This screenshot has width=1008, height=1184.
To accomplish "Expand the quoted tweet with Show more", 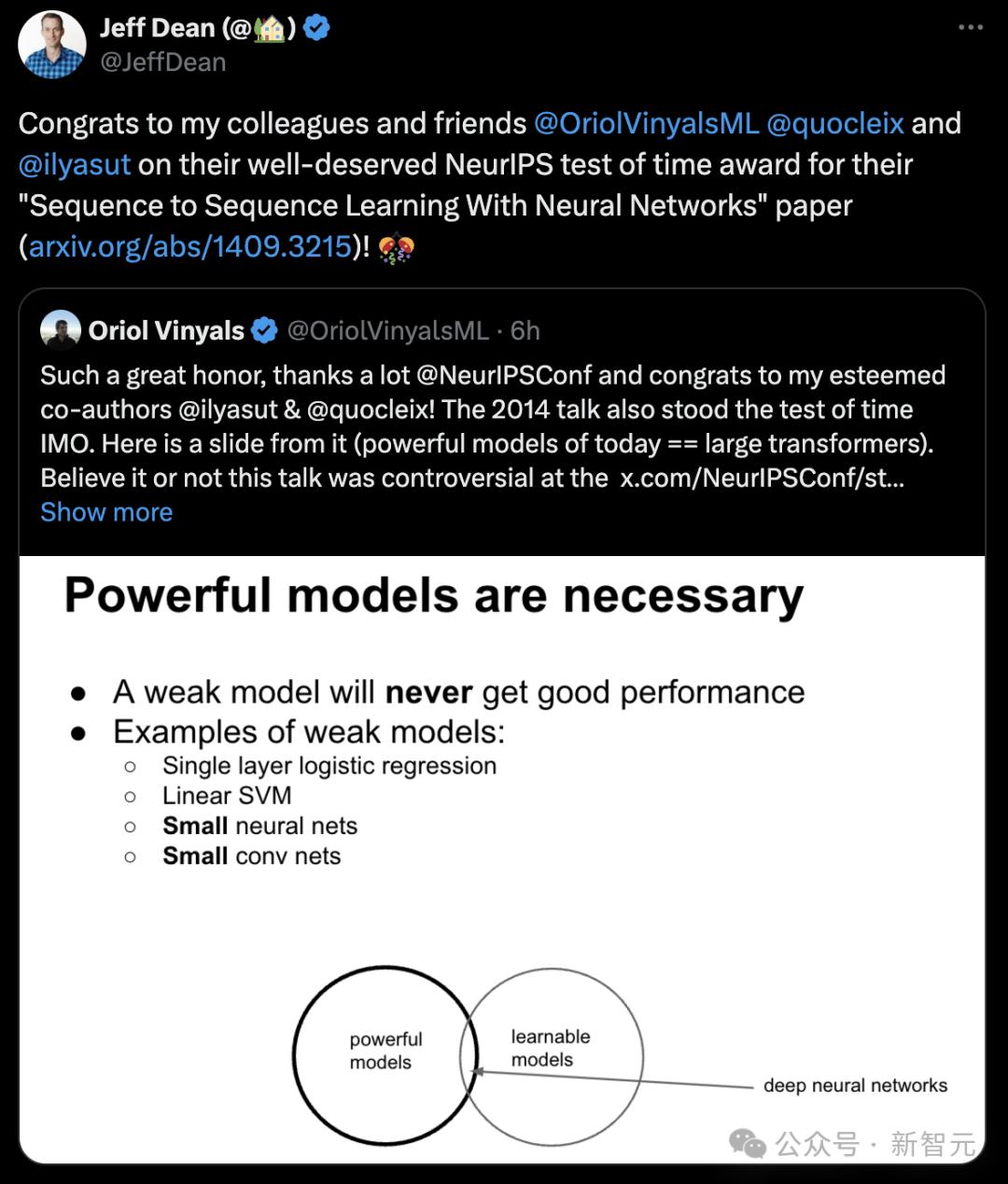I will pos(106,512).
